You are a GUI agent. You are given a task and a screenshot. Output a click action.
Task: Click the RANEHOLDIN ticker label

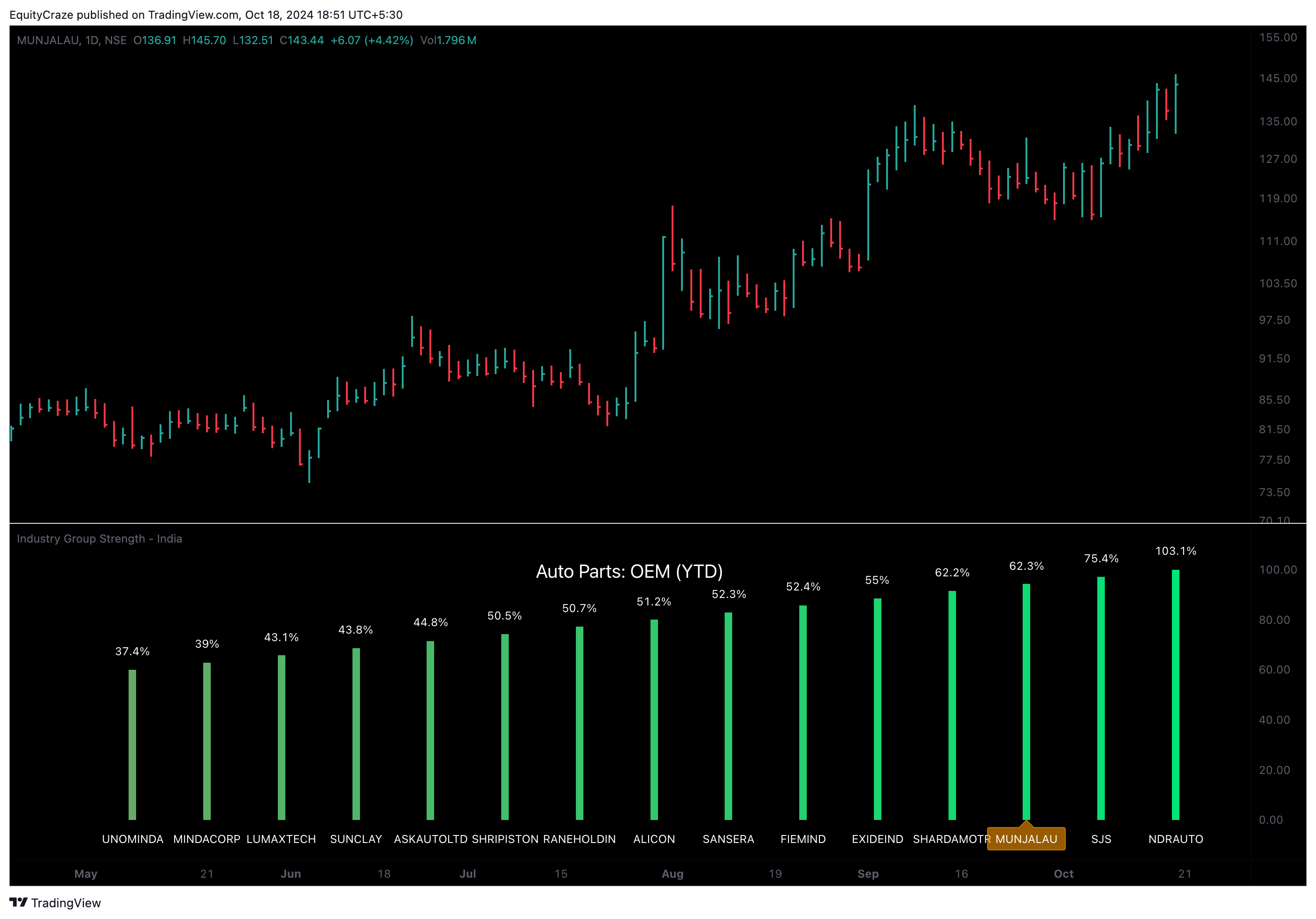click(x=580, y=839)
